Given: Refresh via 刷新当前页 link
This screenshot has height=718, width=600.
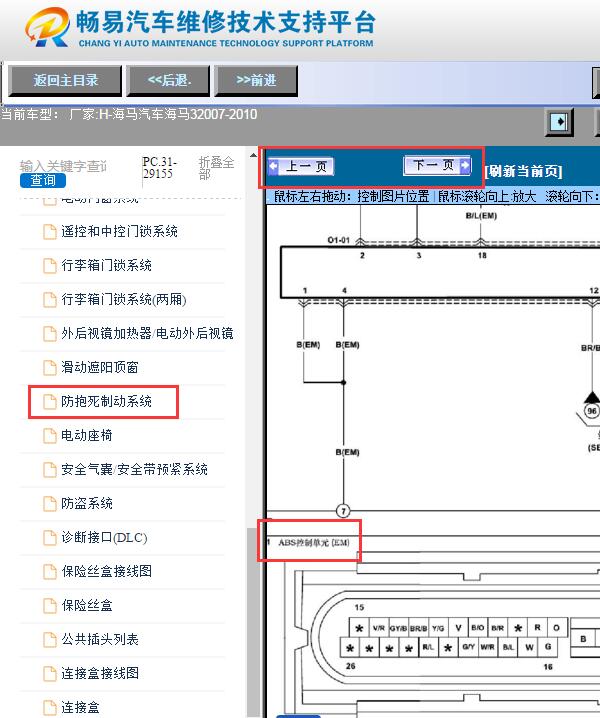Looking at the screenshot, I should [x=524, y=171].
